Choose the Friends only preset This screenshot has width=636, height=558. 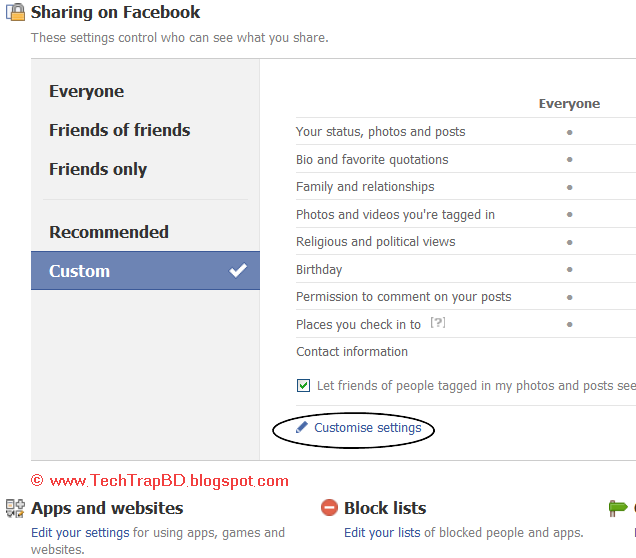(x=98, y=169)
